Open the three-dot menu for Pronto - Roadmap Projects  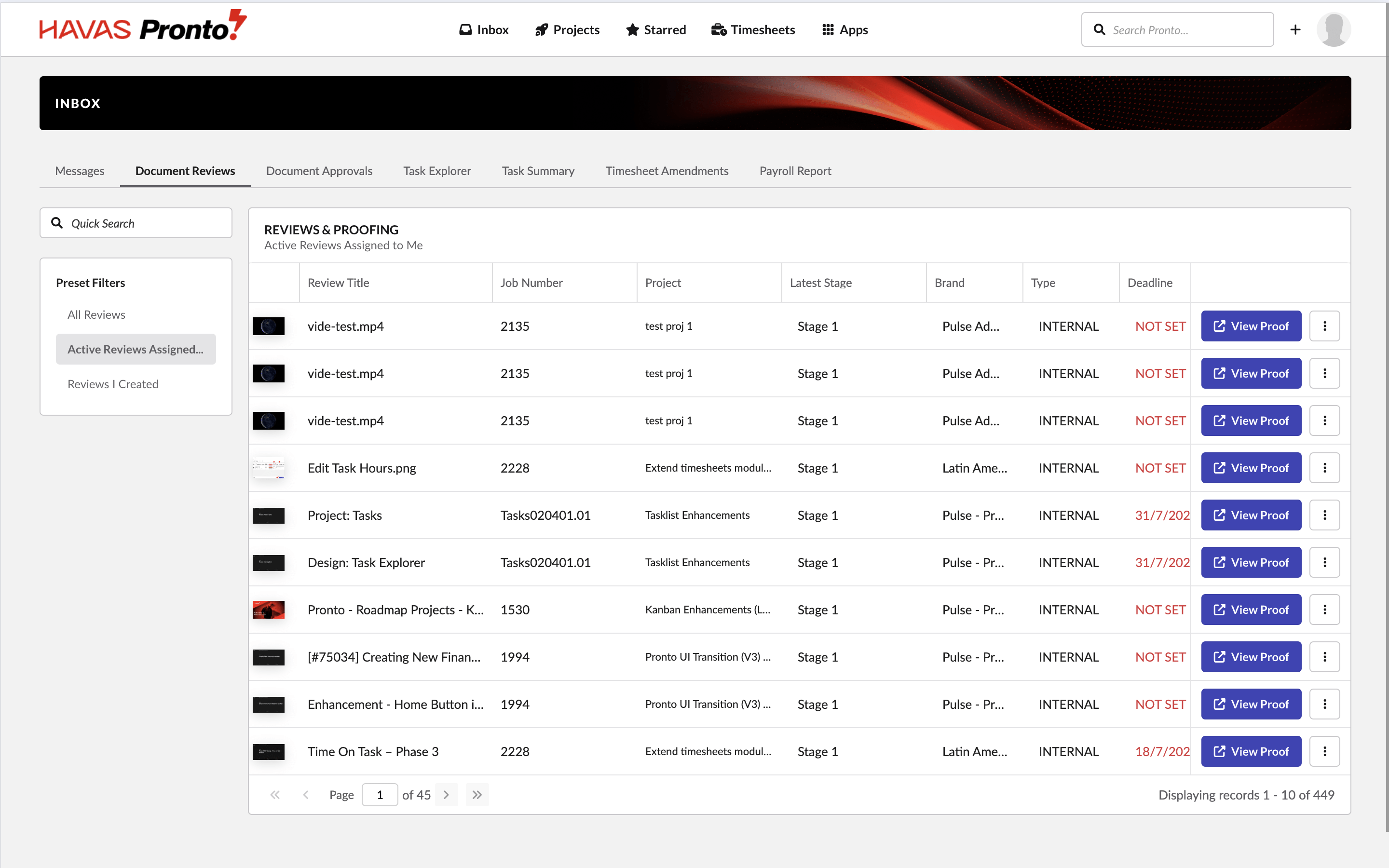tap(1325, 610)
